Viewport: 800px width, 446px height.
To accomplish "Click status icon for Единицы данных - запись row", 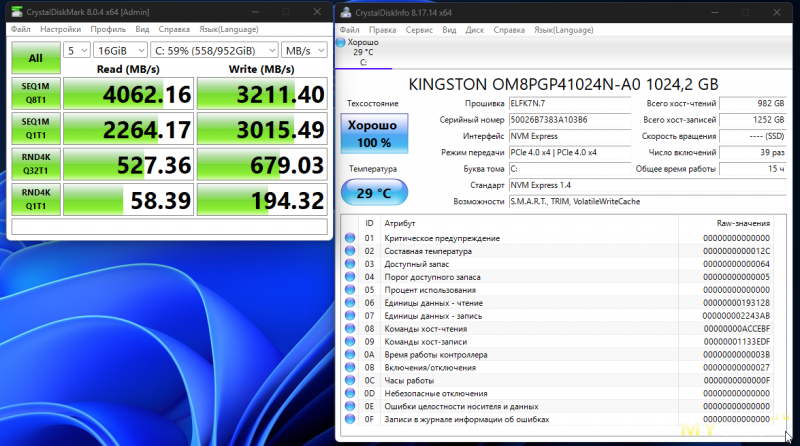I will (x=350, y=315).
